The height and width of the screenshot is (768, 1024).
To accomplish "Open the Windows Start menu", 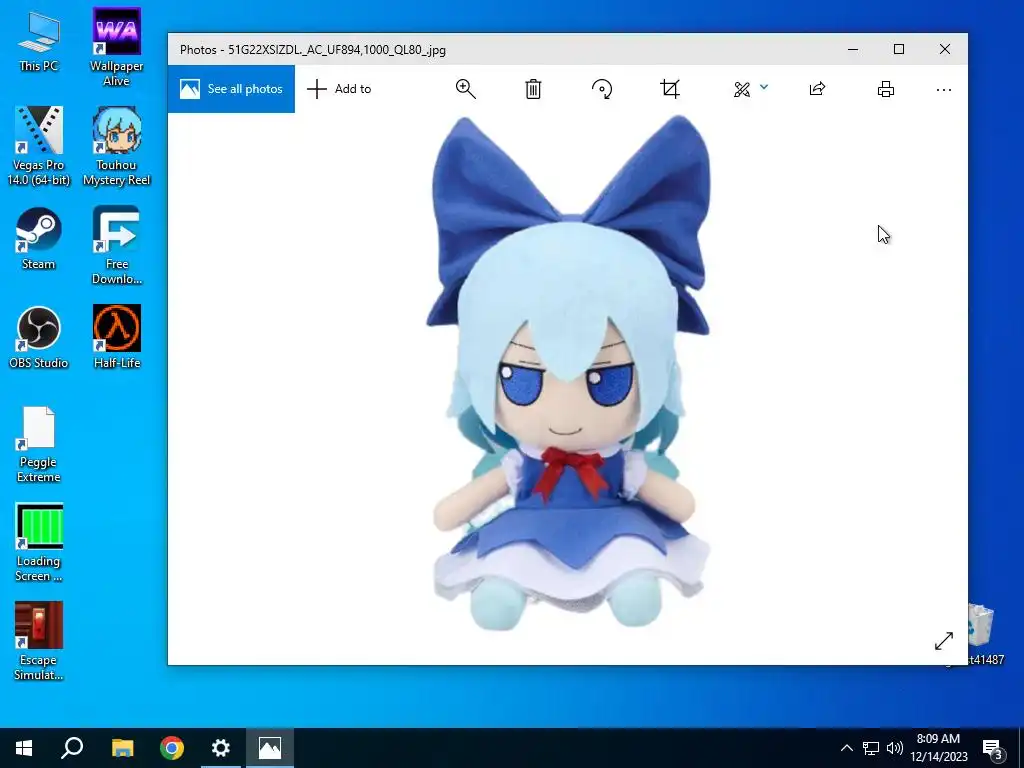I will point(24,748).
